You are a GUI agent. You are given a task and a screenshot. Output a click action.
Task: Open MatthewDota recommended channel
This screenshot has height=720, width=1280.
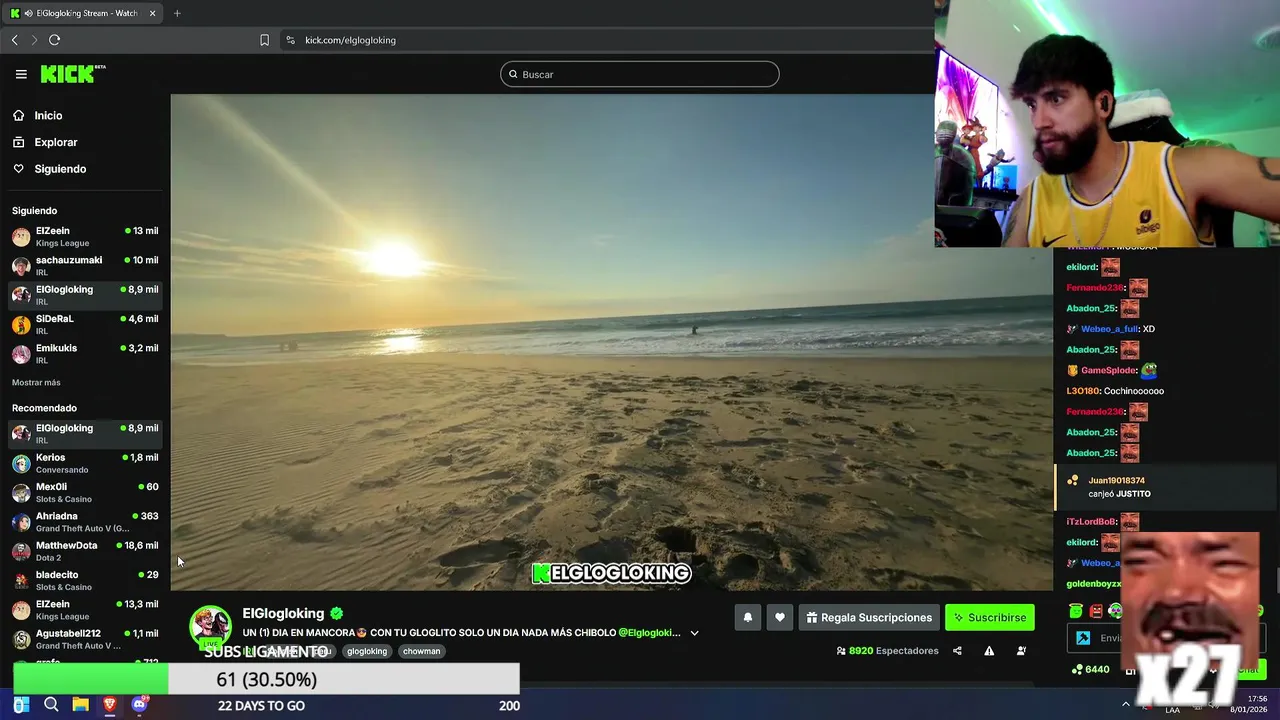point(85,551)
